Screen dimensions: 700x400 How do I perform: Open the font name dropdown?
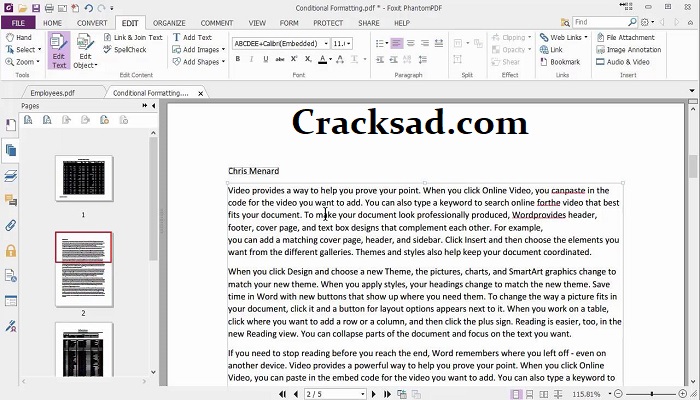coord(326,43)
